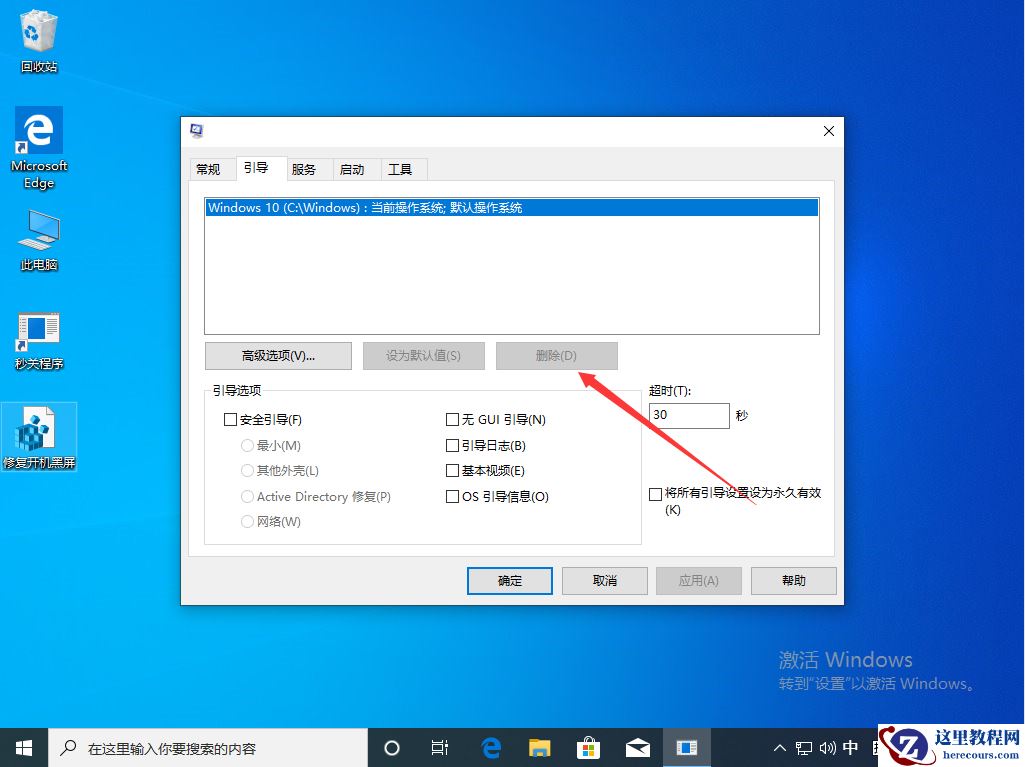The height and width of the screenshot is (767, 1025).
Task: Enable 引导日志 logging
Action: [452, 445]
